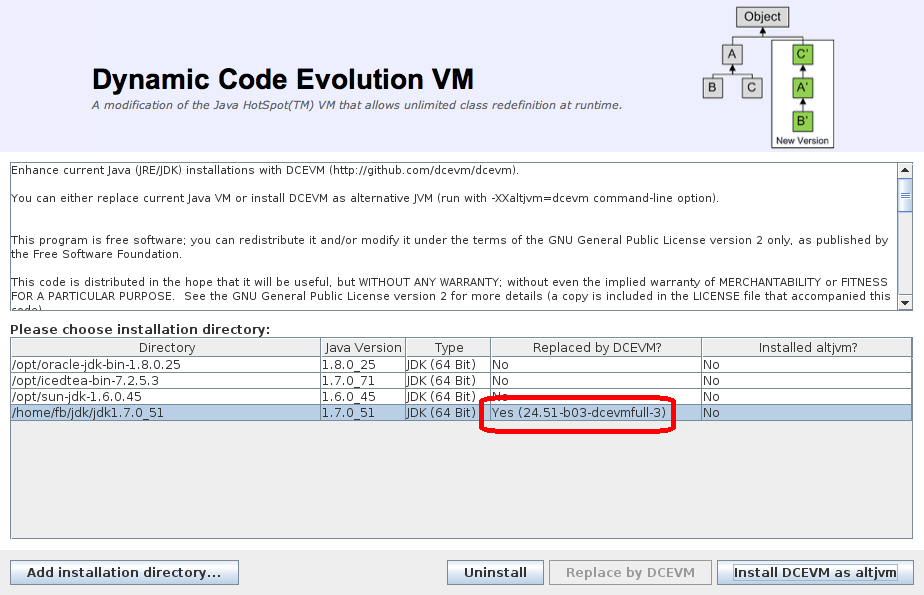Click the 1.6.0_45 Java version cell
Screen dimensions: 924x595
click(363, 396)
